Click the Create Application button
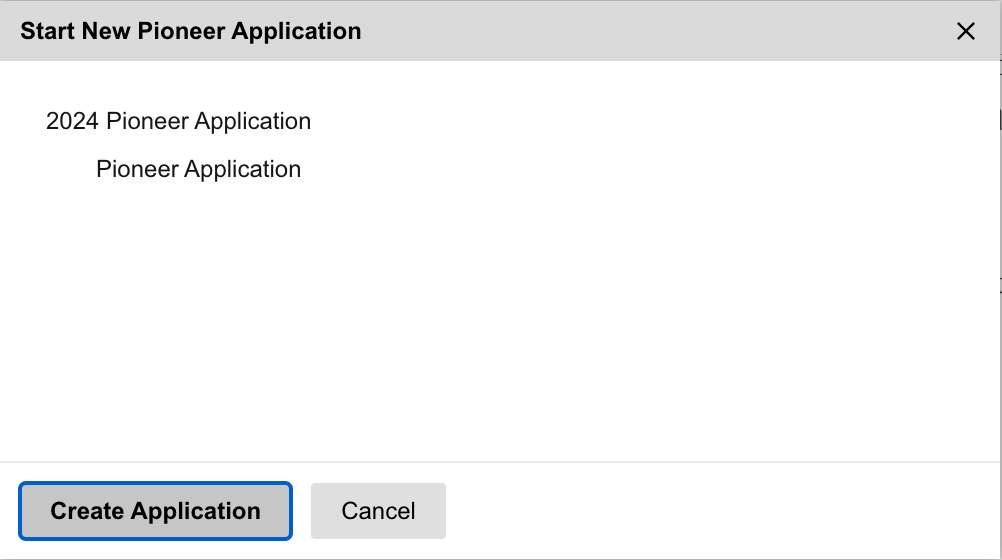 pos(155,511)
